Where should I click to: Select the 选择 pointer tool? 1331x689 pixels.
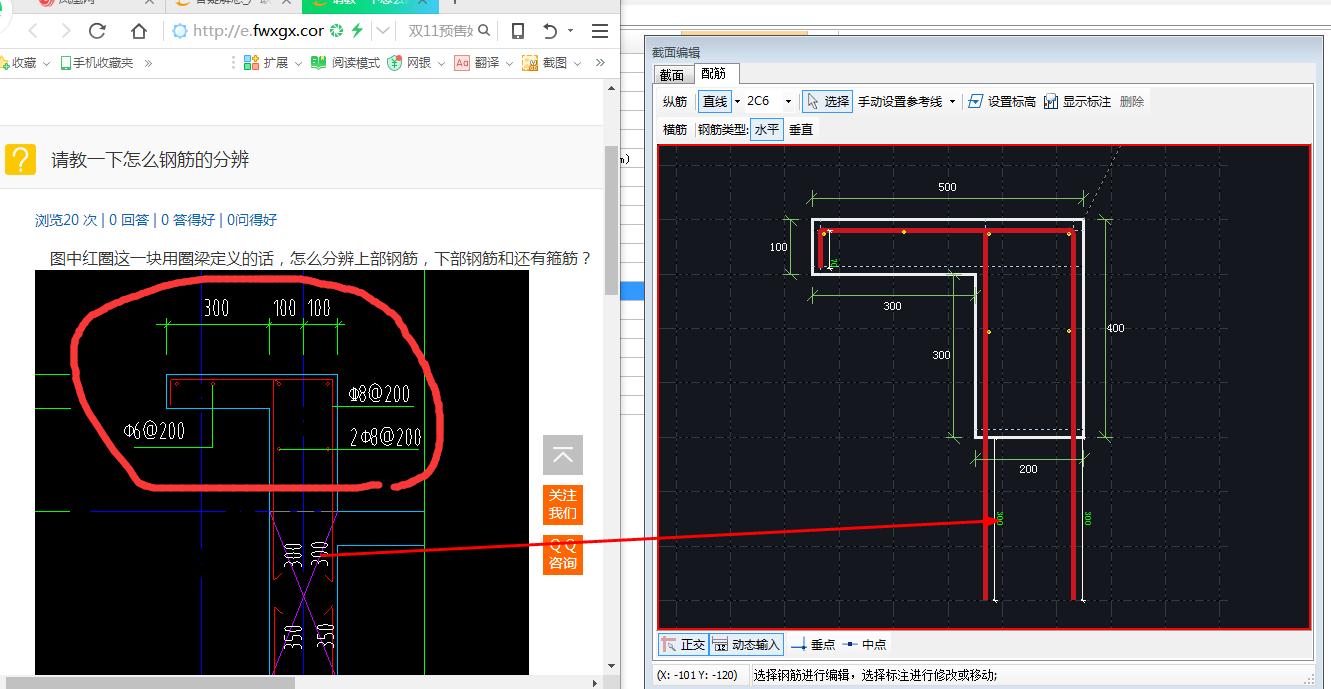click(x=827, y=101)
